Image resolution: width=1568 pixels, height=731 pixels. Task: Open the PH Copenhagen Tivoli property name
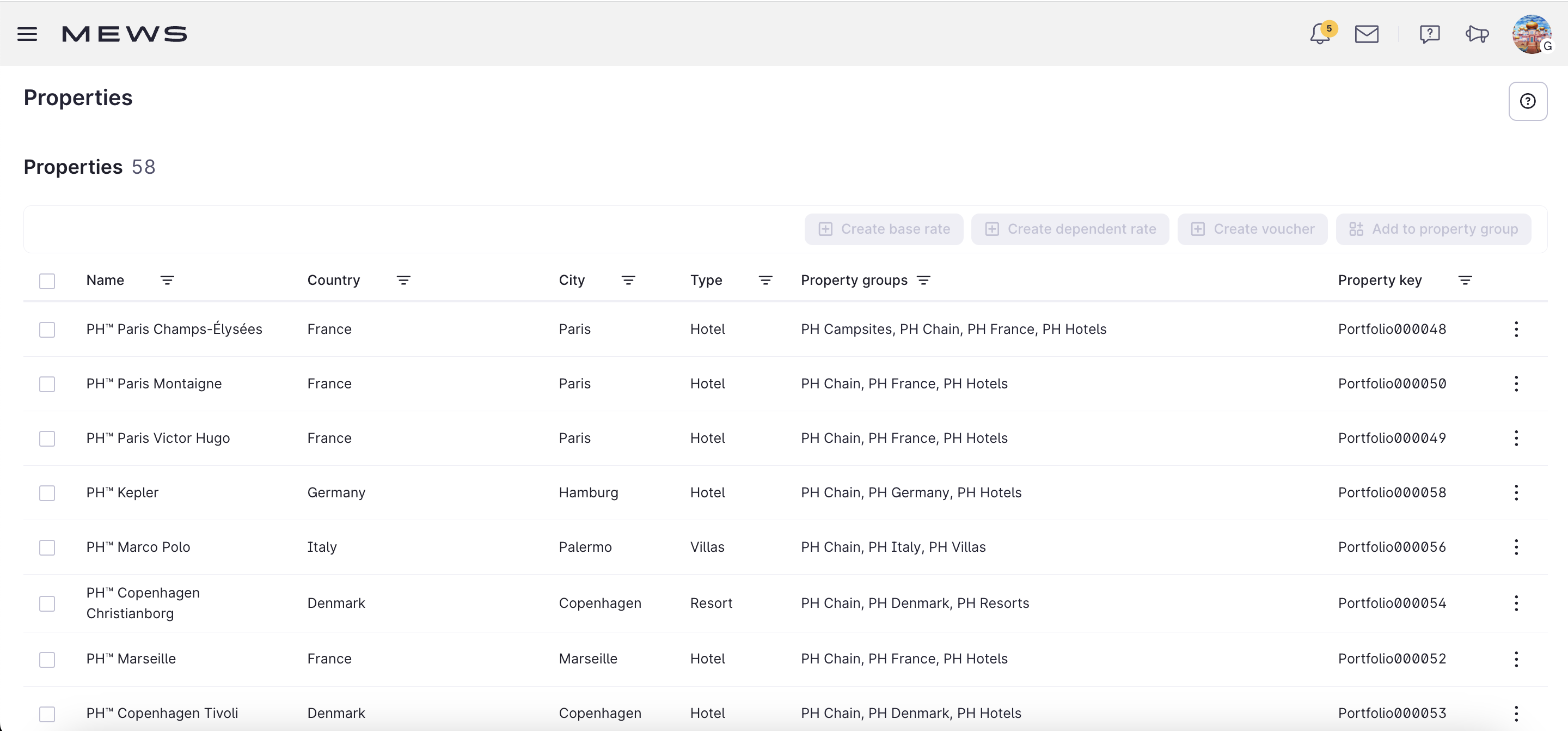(x=162, y=714)
